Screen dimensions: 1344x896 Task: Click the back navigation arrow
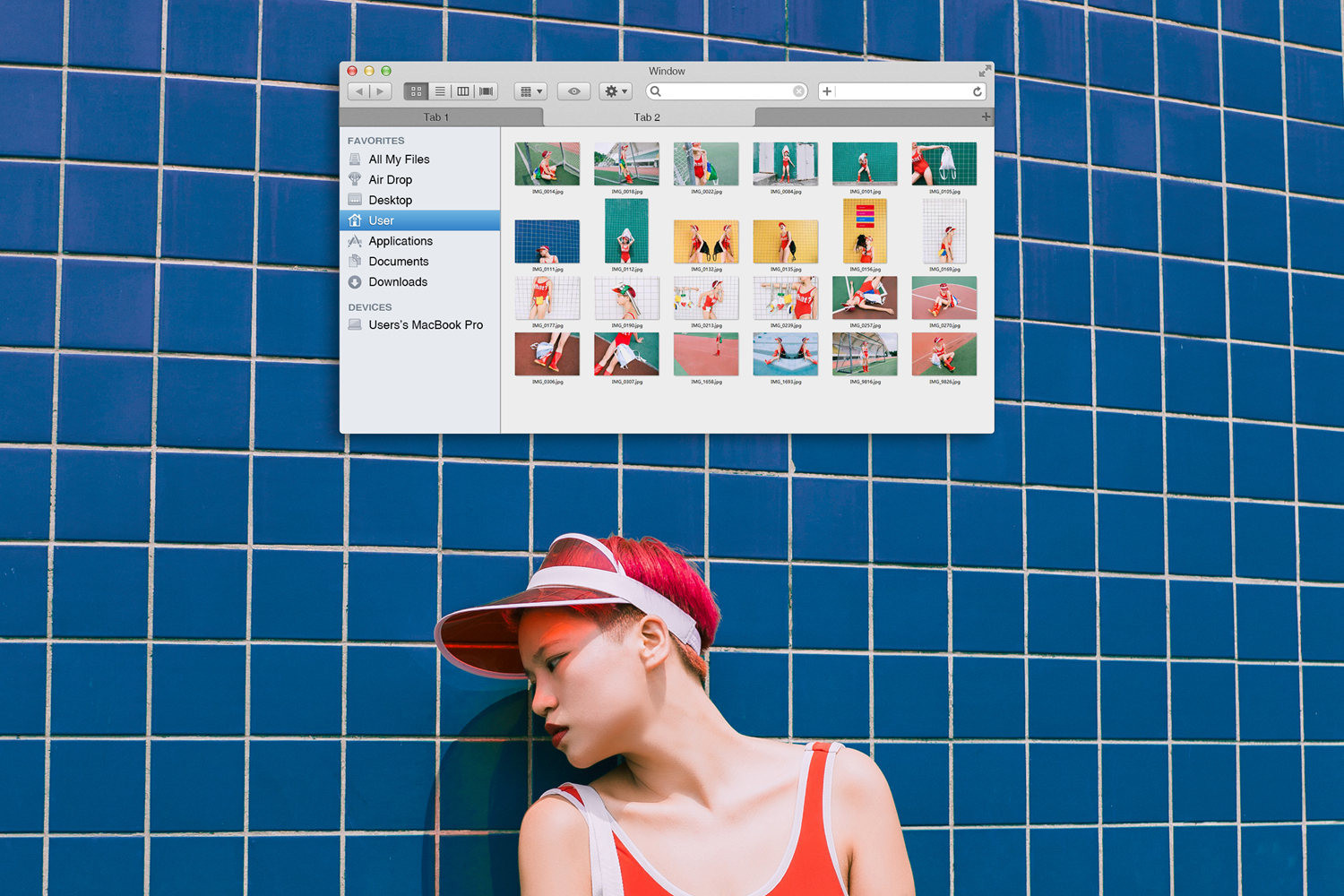pyautogui.click(x=359, y=91)
